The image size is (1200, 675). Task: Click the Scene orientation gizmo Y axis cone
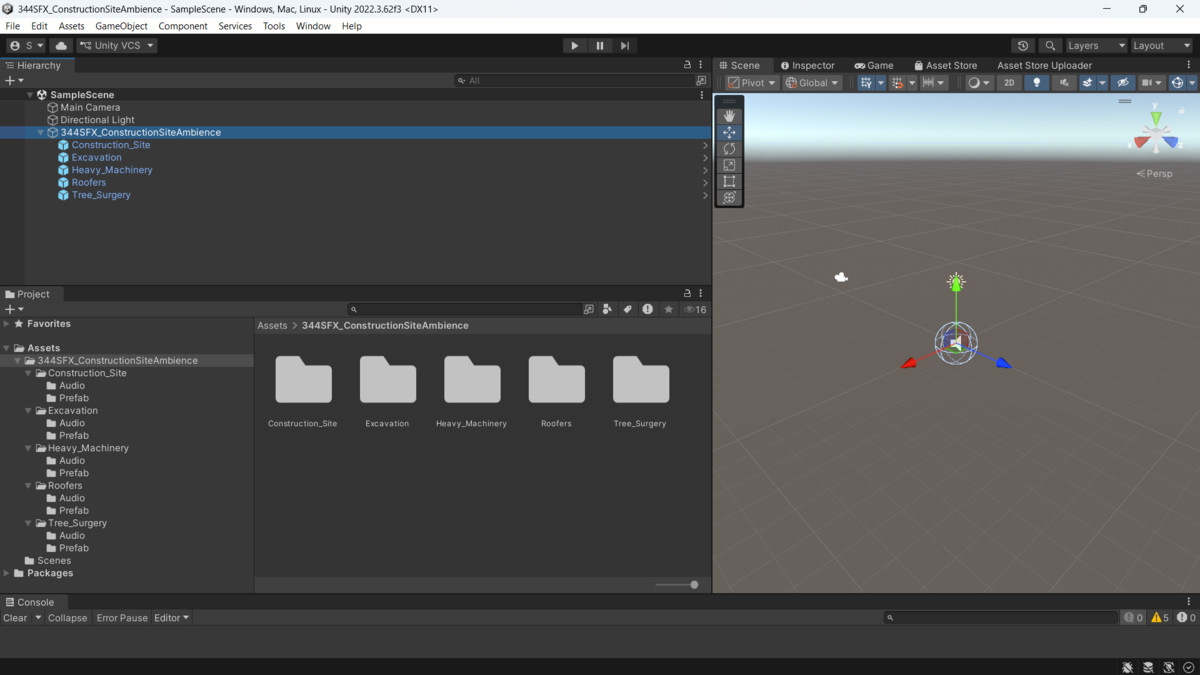[1156, 119]
